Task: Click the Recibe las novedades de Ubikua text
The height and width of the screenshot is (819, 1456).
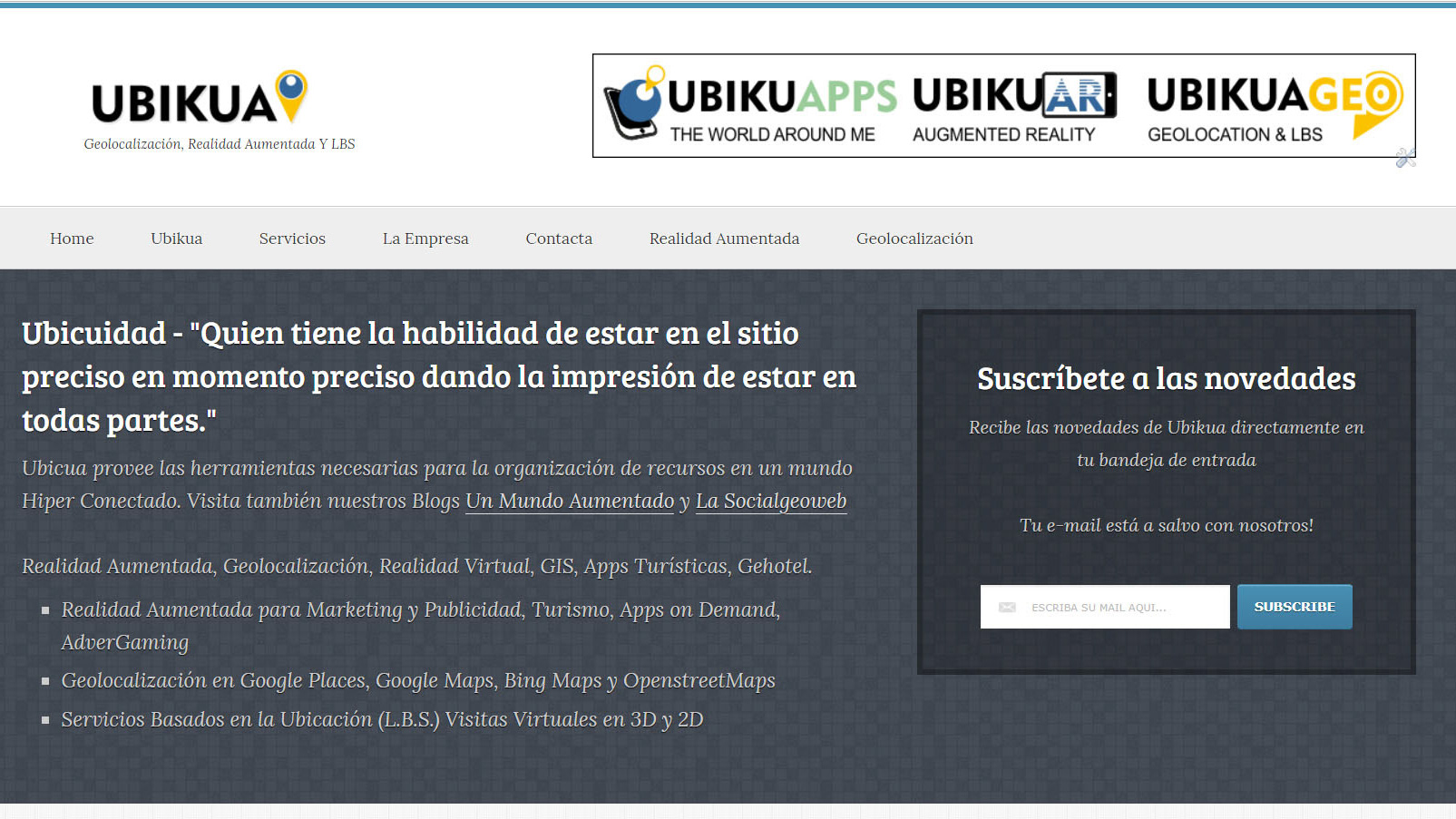Action: 1167,444
